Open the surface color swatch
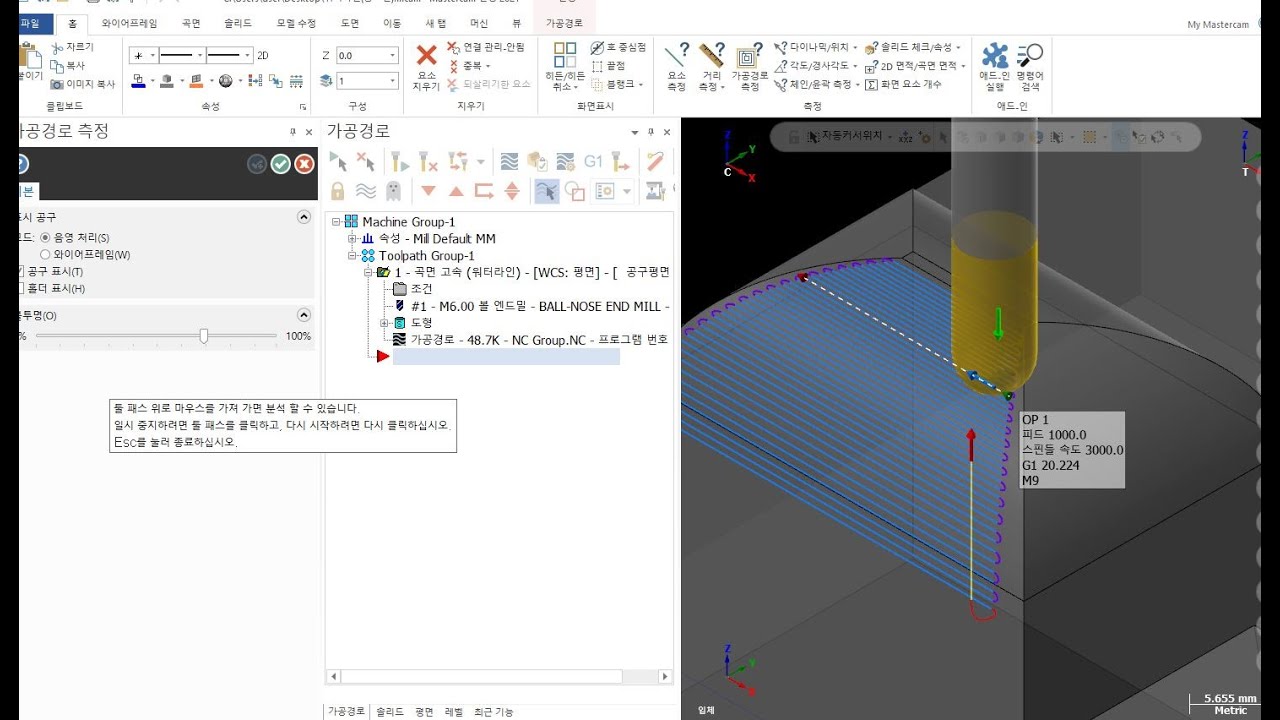The image size is (1280, 720). tap(197, 81)
